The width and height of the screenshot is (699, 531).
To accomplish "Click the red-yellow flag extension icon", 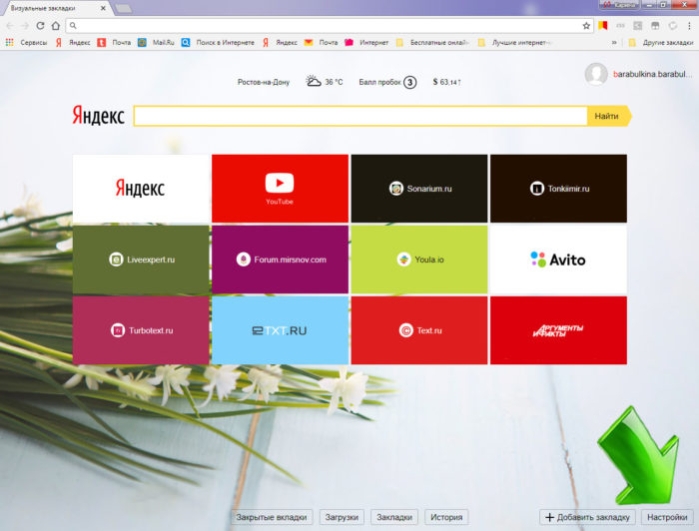I will tap(603, 25).
